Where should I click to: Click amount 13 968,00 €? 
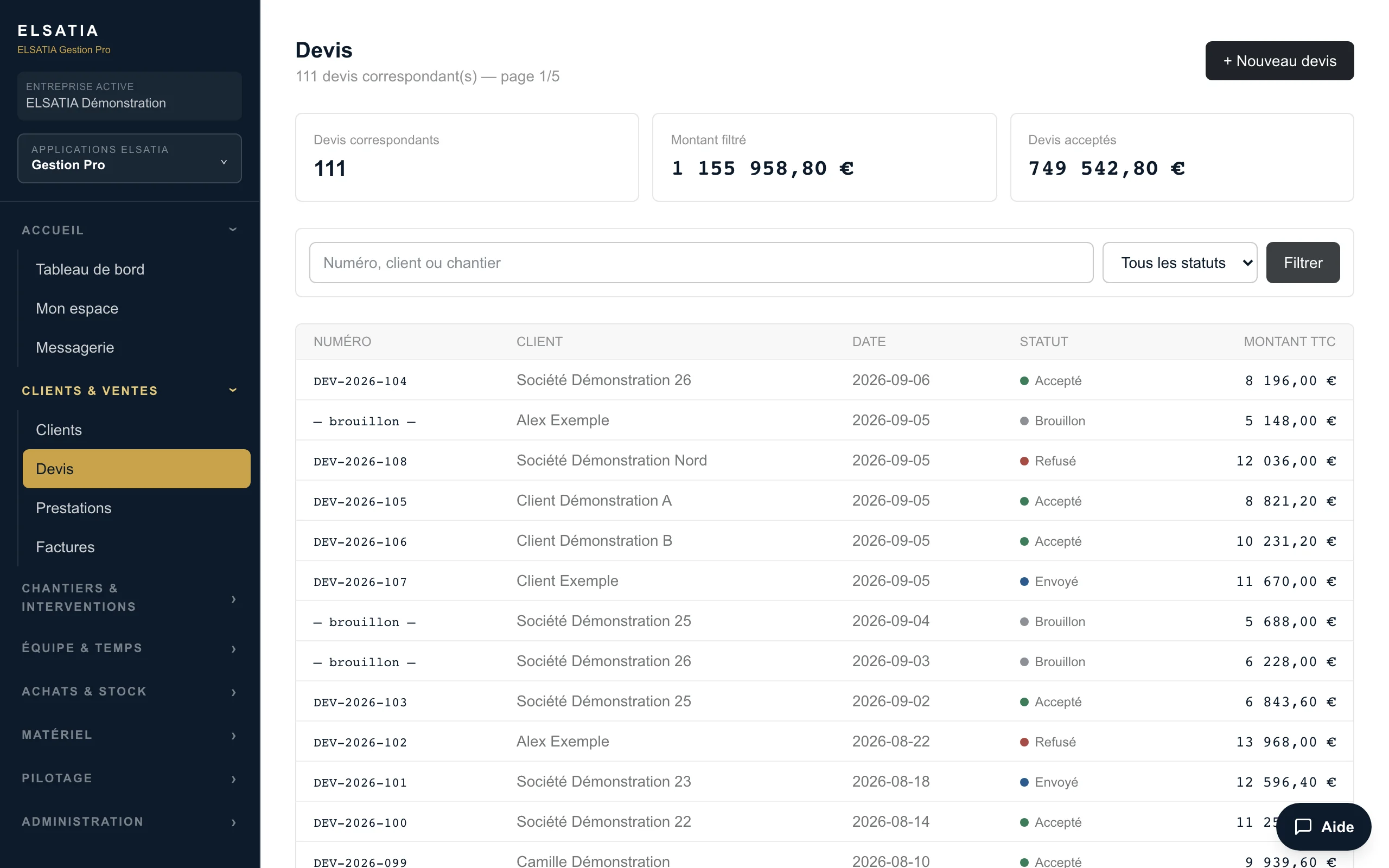[x=1286, y=742]
